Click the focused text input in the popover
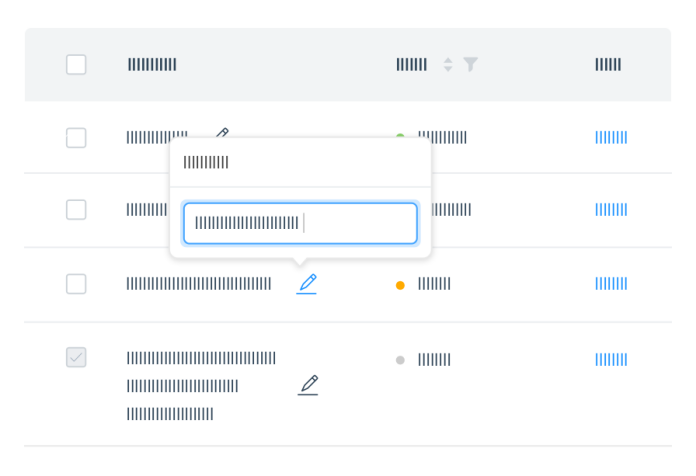 point(300,224)
